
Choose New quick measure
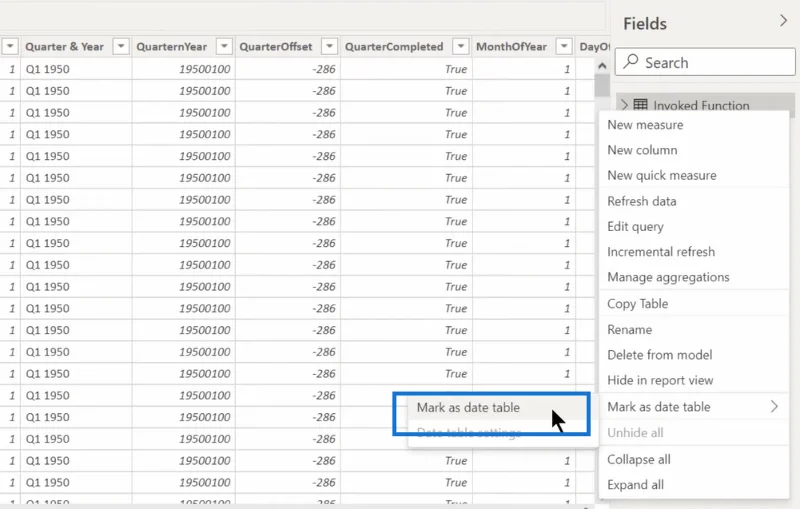(694, 175)
